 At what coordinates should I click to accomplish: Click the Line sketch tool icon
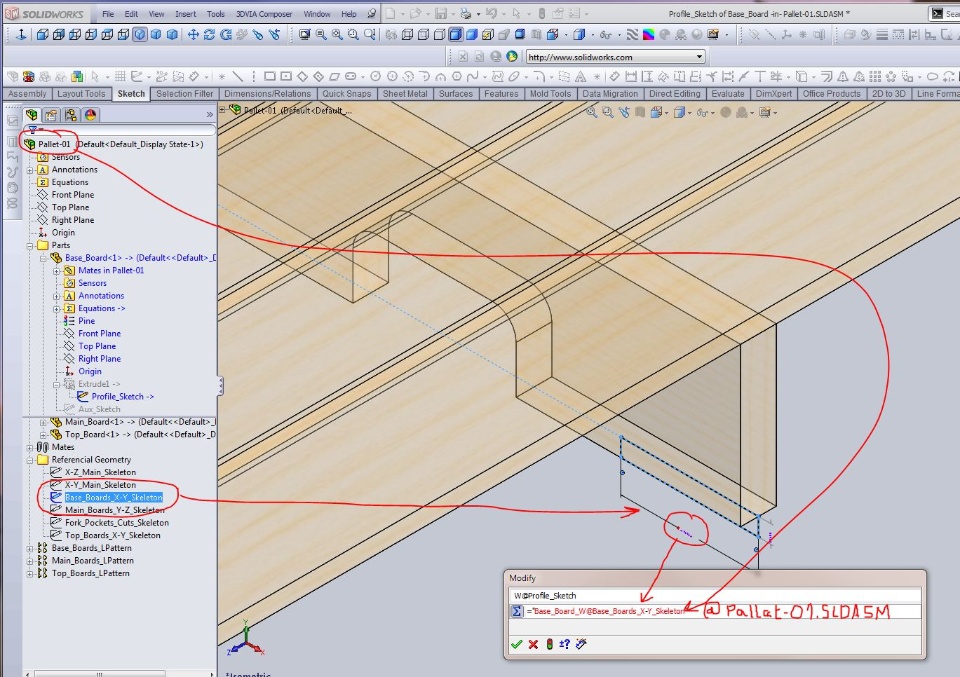click(237, 77)
